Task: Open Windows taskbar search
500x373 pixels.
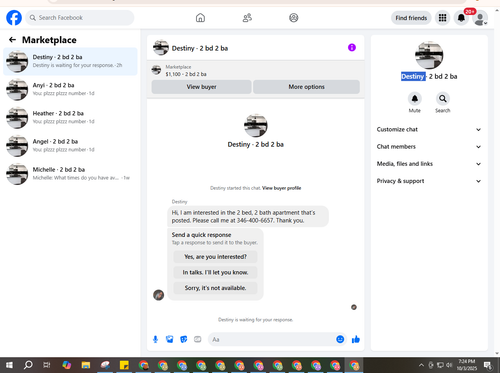Action: pyautogui.click(x=28, y=365)
